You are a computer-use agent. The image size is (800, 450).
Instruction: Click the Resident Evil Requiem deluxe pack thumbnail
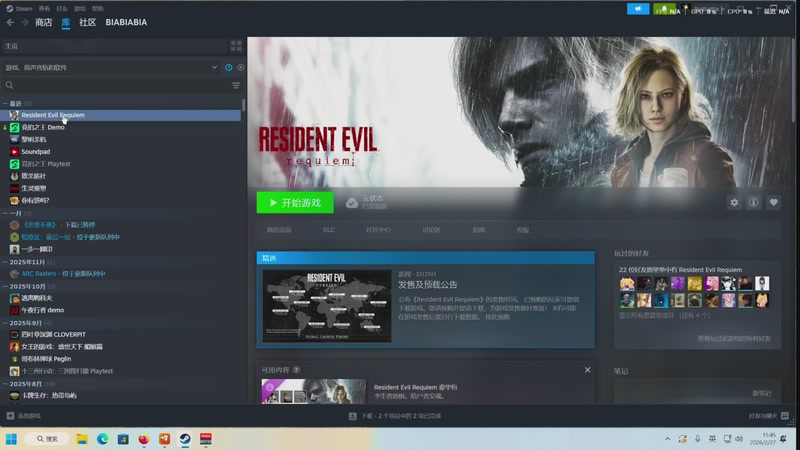(x=314, y=391)
